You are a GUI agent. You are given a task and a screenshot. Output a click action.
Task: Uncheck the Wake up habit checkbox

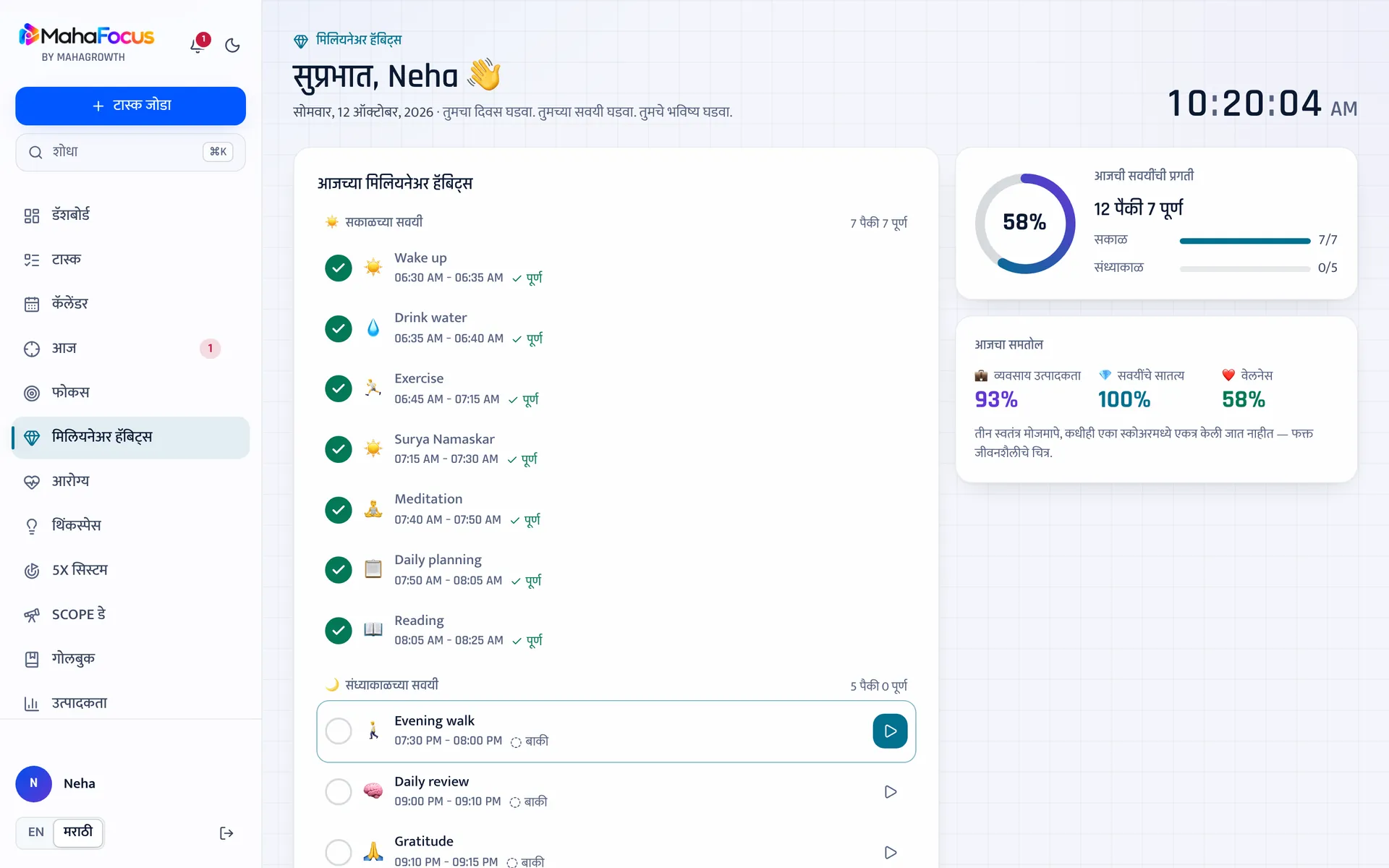pos(339,268)
